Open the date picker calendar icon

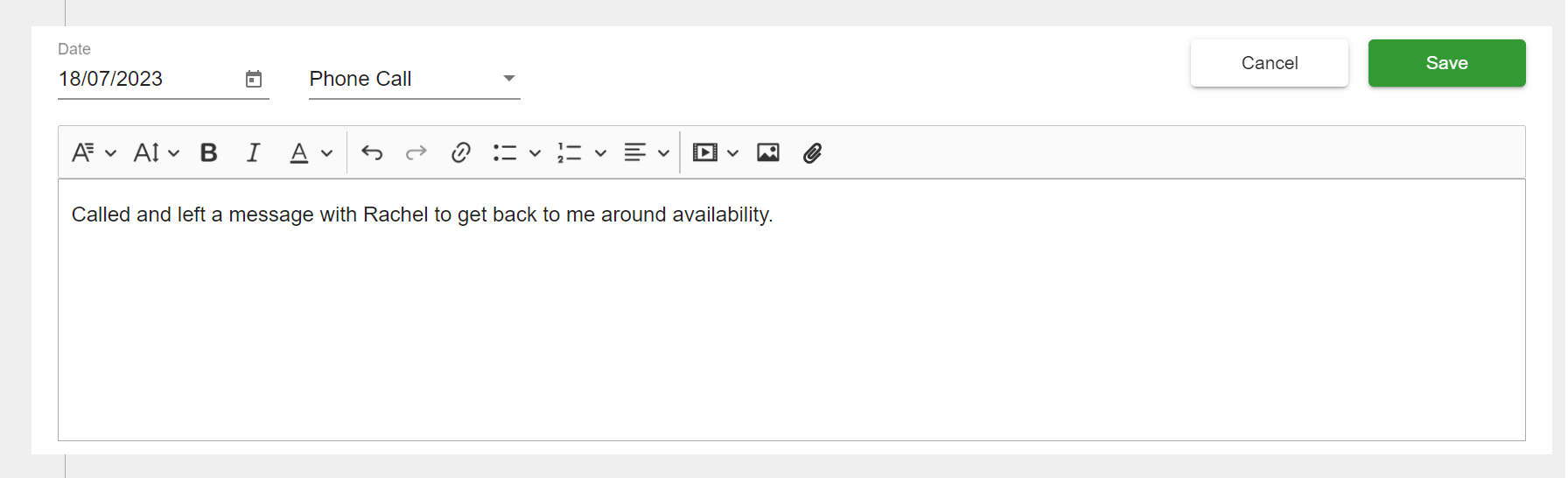pyautogui.click(x=254, y=79)
